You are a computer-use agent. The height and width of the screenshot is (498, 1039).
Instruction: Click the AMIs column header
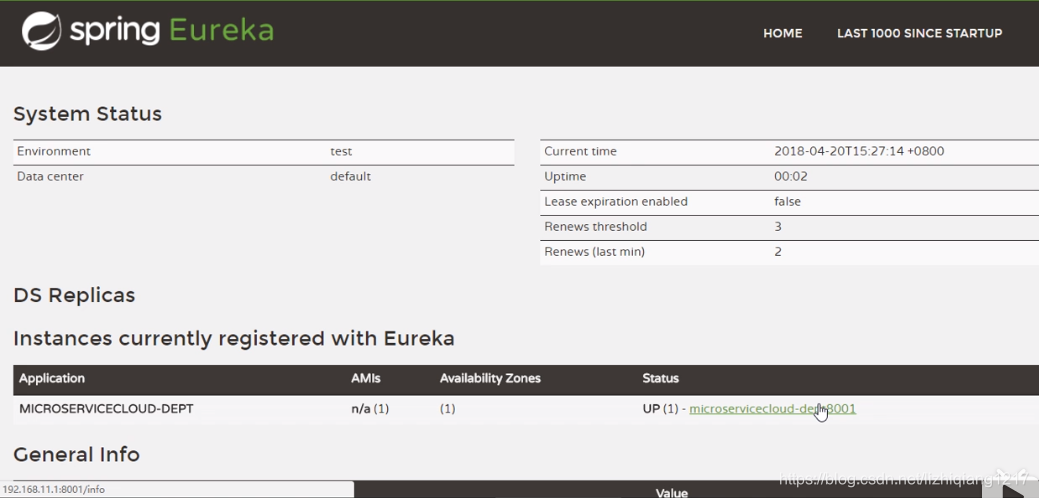366,379
